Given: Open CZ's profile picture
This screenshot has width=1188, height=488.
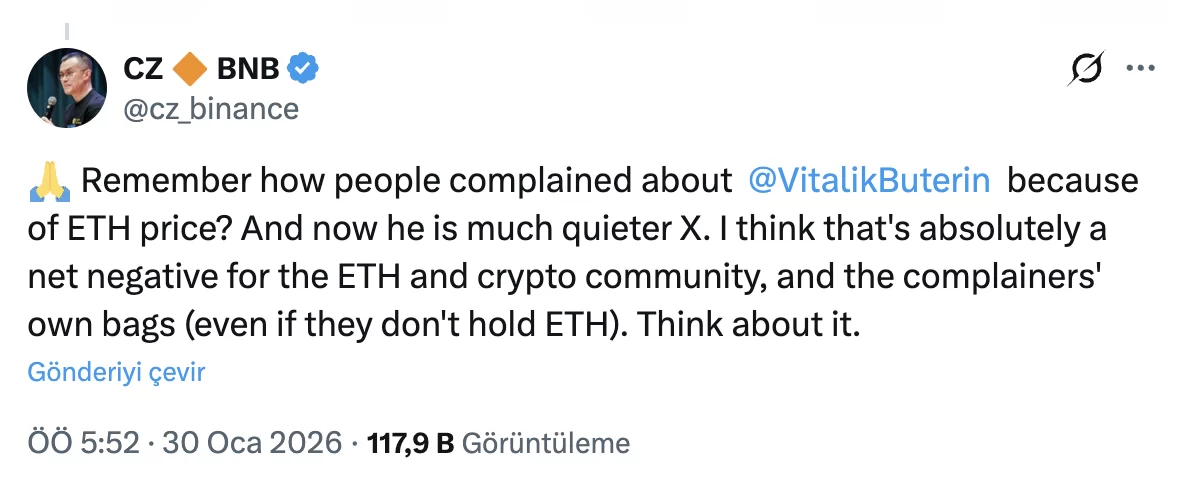Looking at the screenshot, I should click(x=66, y=87).
